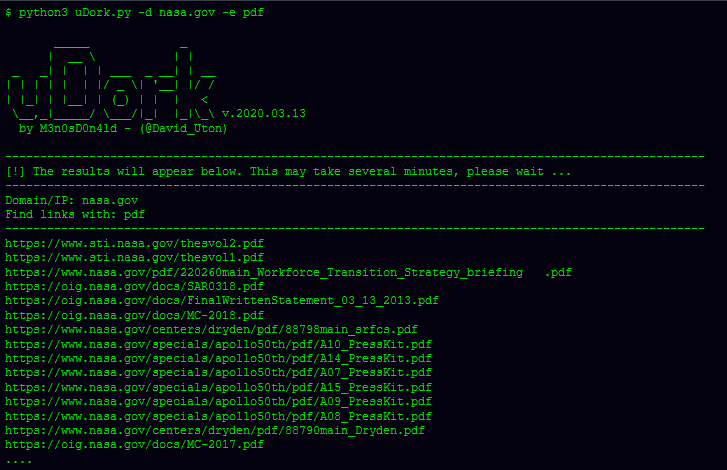Click the A07_PressKit.pdf link
Image resolution: width=727 pixels, height=470 pixels.
point(218,373)
